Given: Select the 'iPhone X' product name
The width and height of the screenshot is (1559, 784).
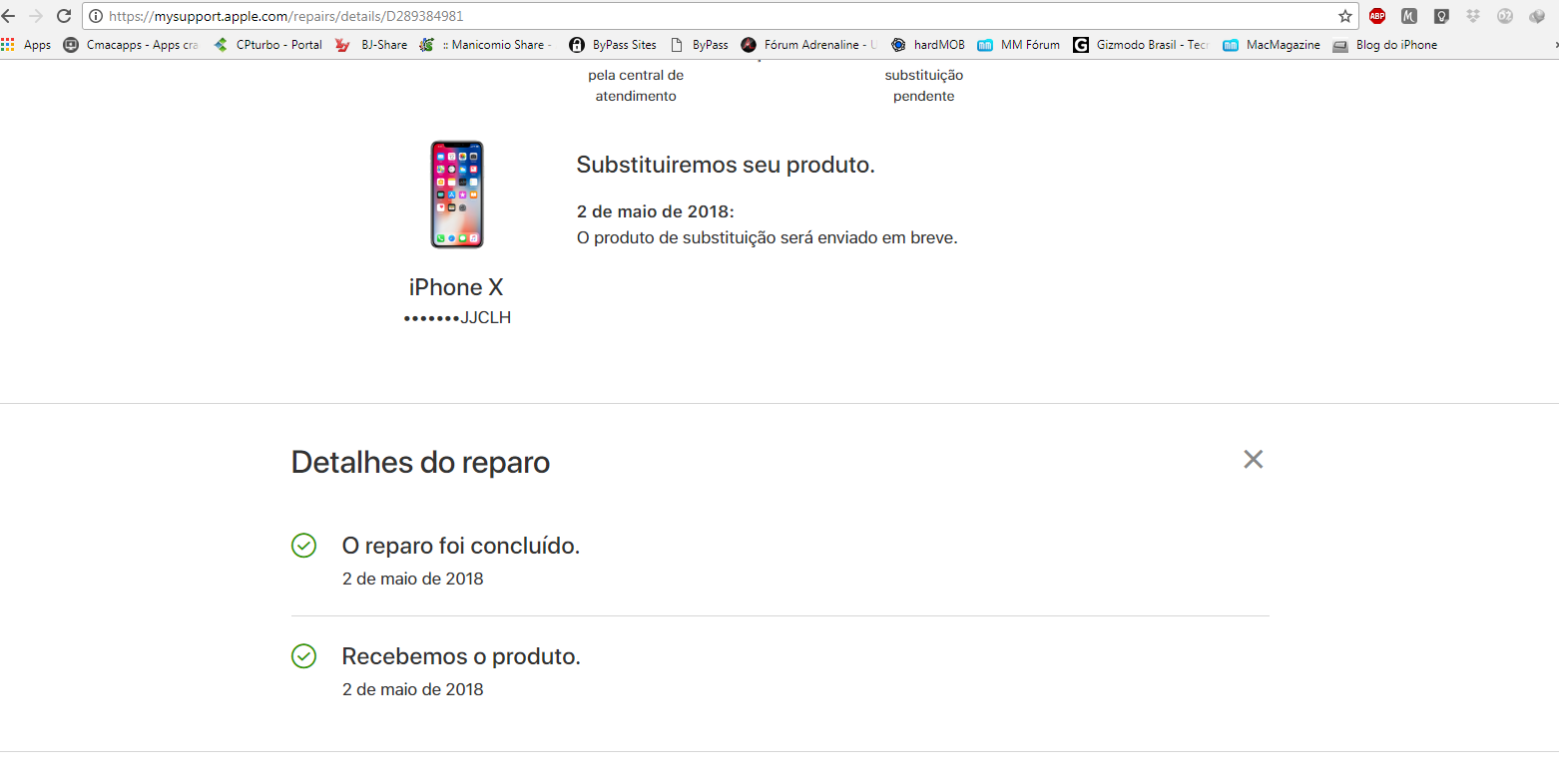Looking at the screenshot, I should pyautogui.click(x=456, y=287).
